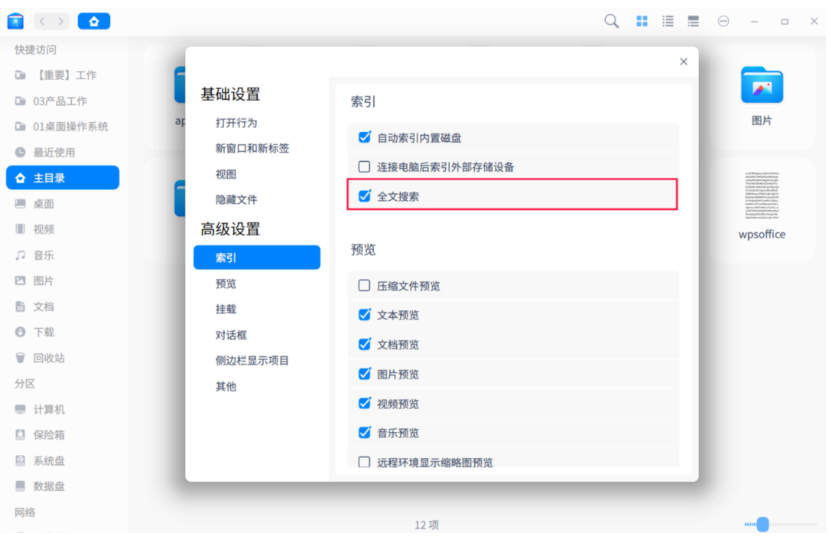This screenshot has height=538, width=831.
Task: Open 系统盘 in the sidebar
Action: pos(63,461)
